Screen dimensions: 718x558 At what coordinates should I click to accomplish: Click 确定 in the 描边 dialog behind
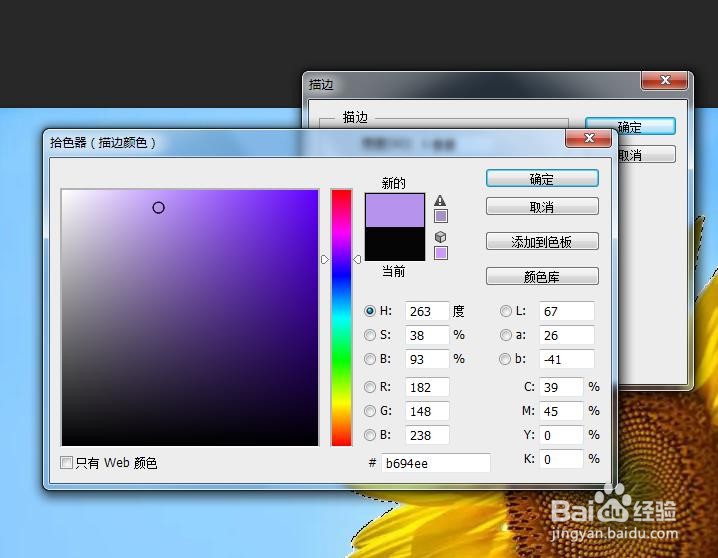coord(630,126)
